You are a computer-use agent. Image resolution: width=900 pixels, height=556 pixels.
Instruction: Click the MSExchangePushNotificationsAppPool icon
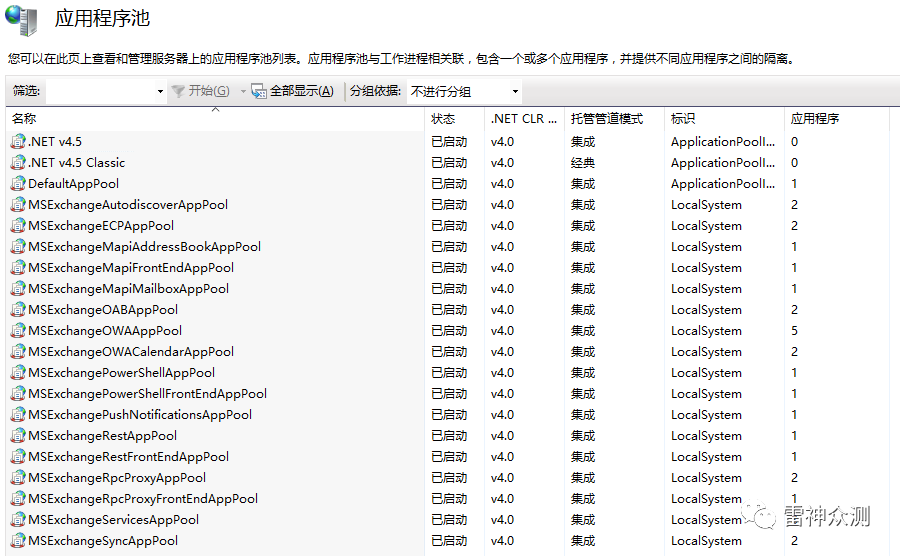[x=18, y=414]
